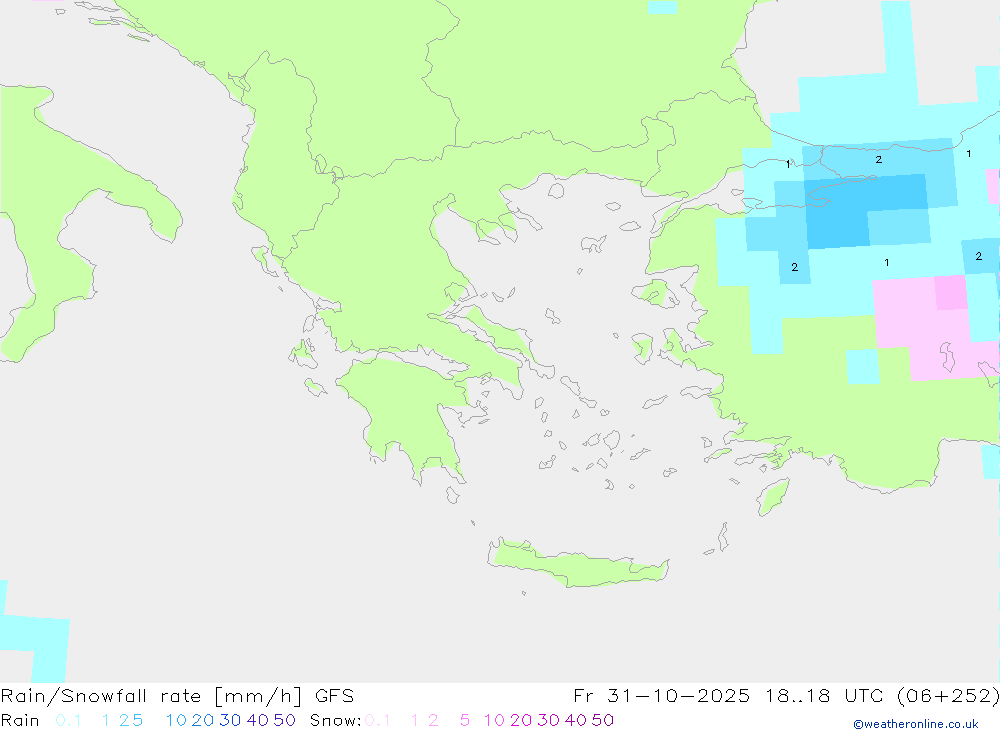The height and width of the screenshot is (733, 1000).
Task: Select the Rain legend value 1
Action: [x=106, y=720]
